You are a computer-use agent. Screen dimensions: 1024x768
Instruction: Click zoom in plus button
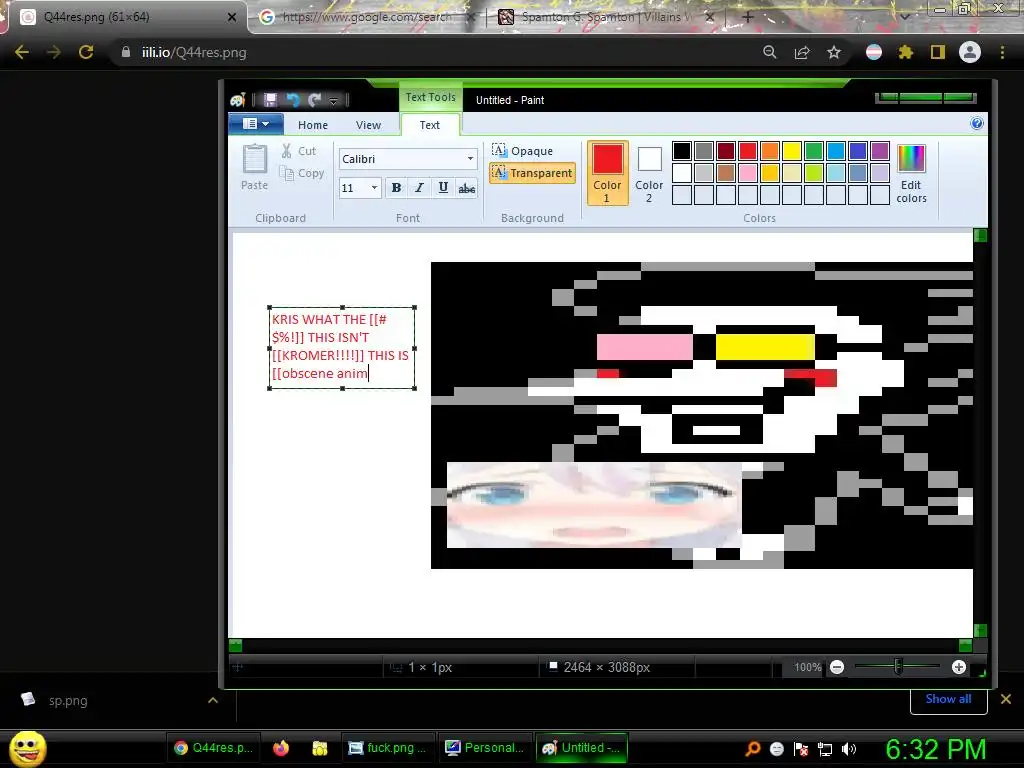click(x=959, y=667)
